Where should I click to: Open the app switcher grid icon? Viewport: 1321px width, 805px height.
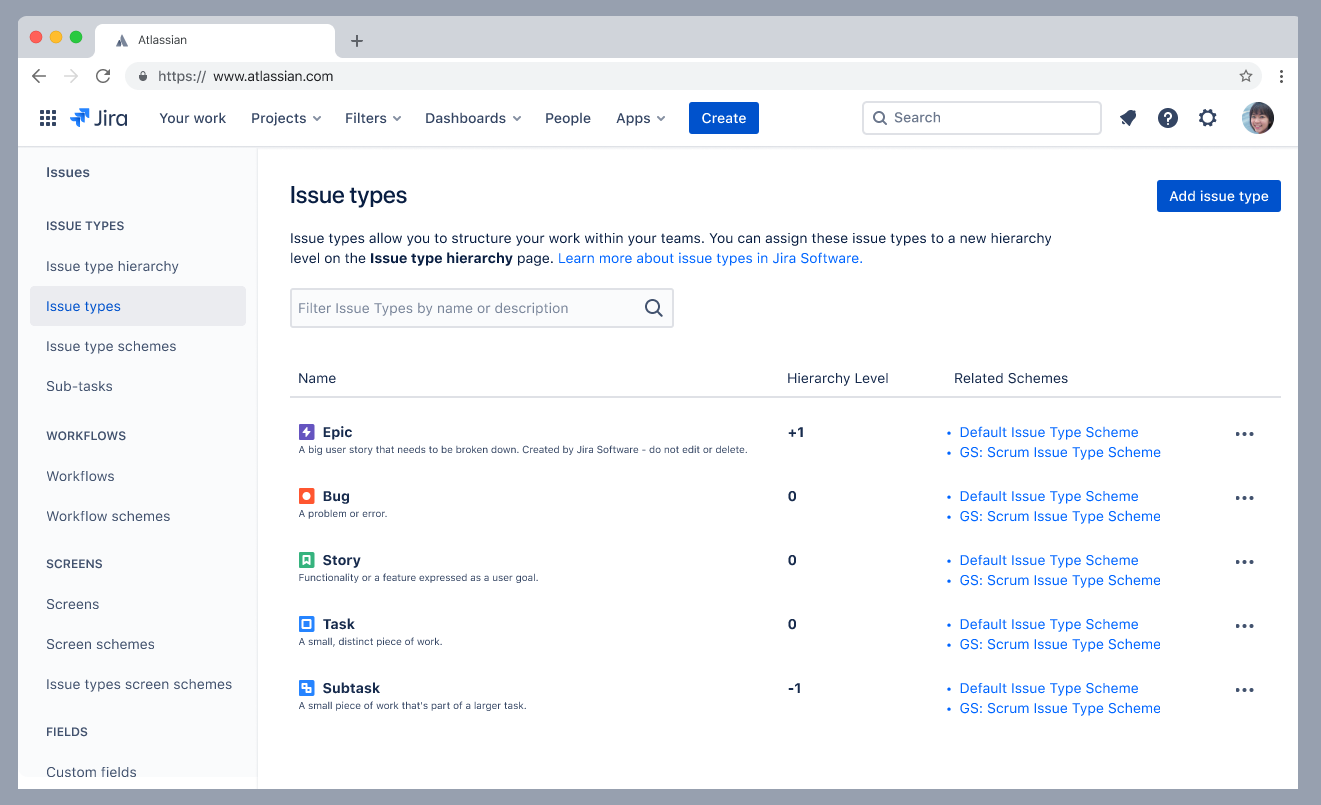pyautogui.click(x=47, y=117)
